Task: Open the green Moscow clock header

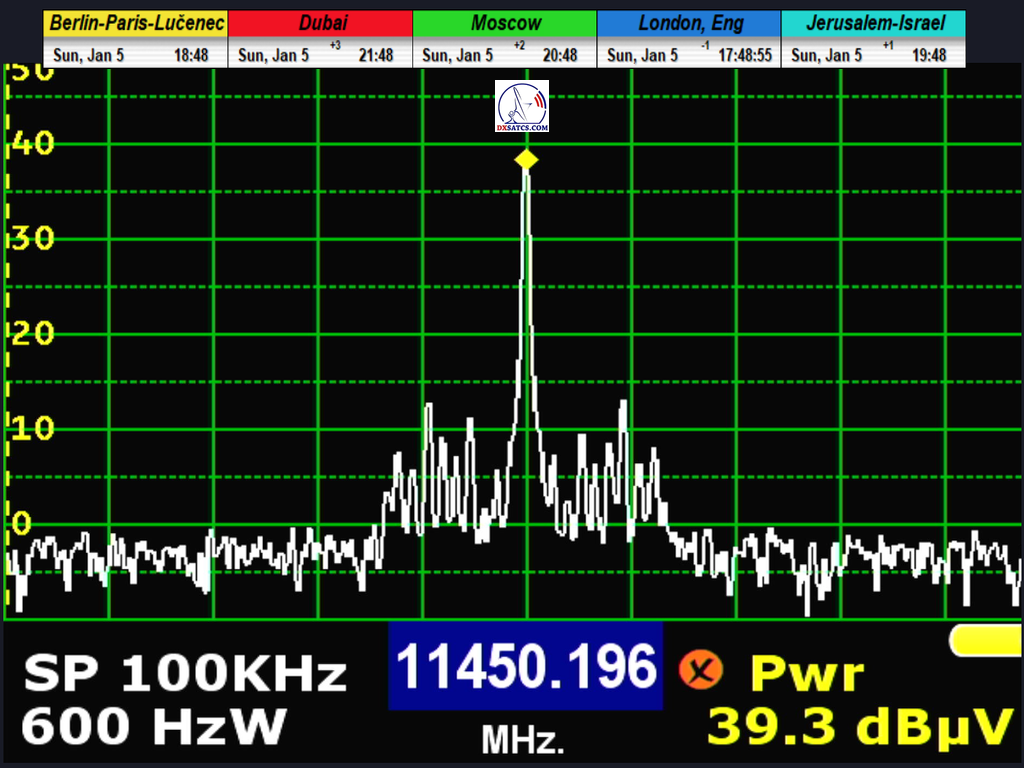Action: (504, 23)
